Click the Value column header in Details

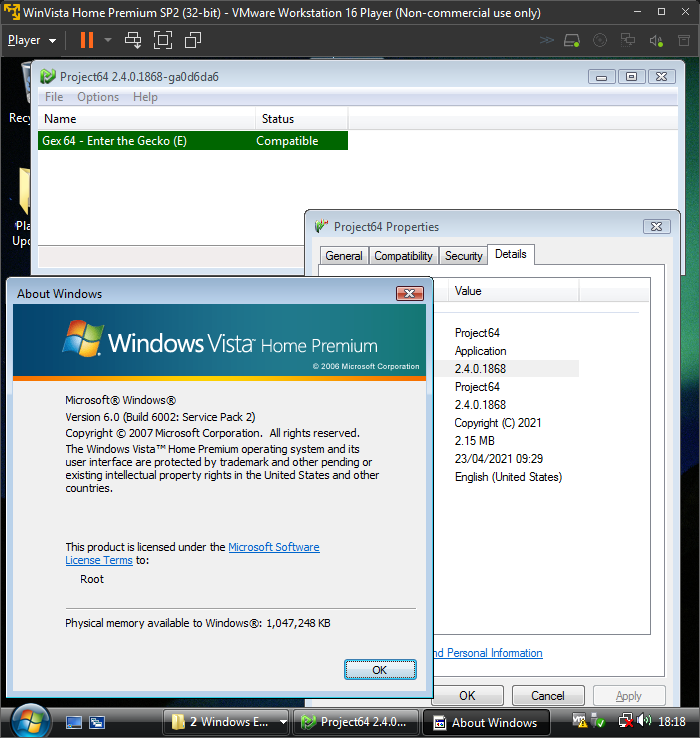click(x=513, y=291)
